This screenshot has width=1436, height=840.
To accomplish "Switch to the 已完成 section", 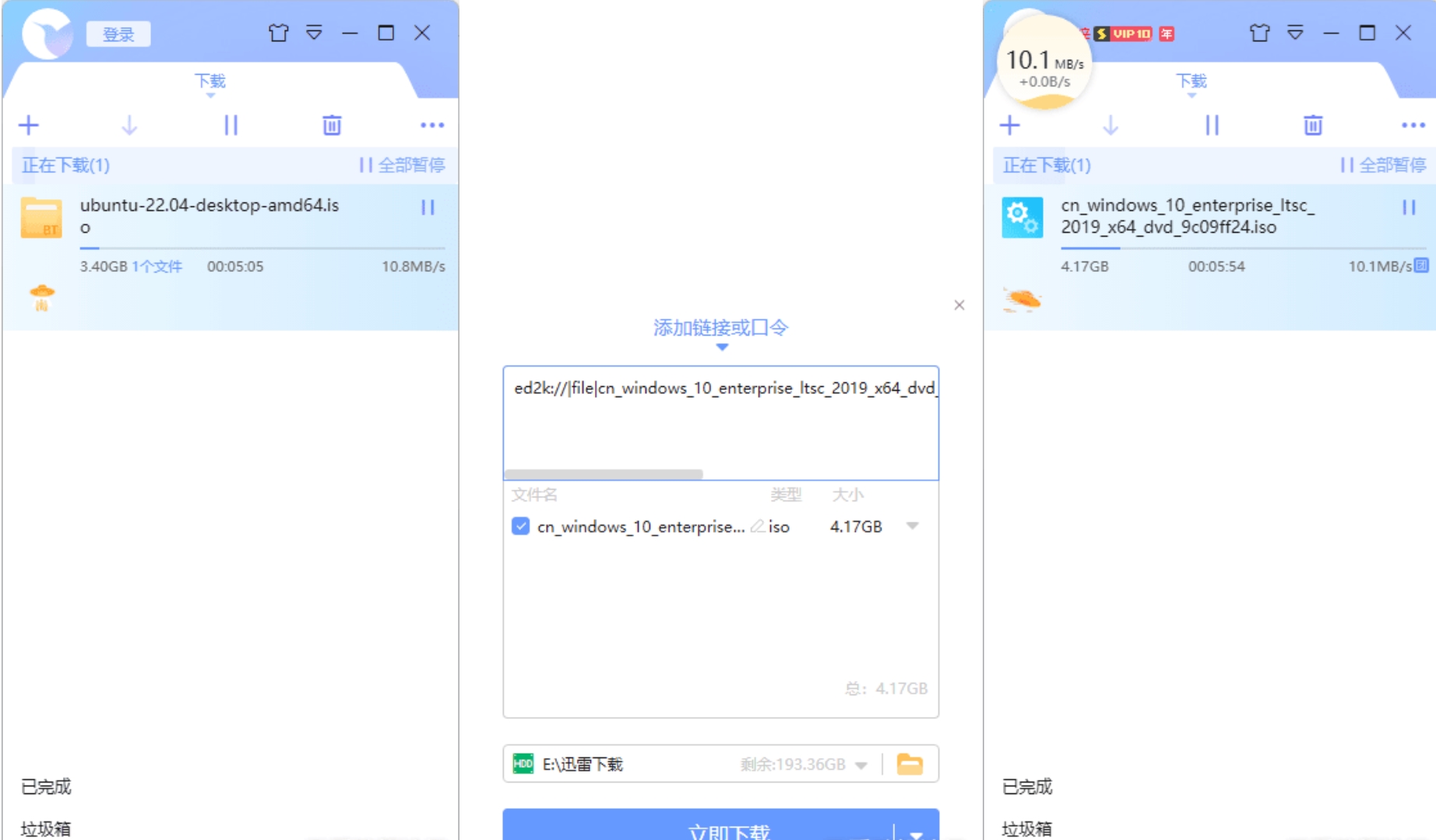I will (46, 786).
